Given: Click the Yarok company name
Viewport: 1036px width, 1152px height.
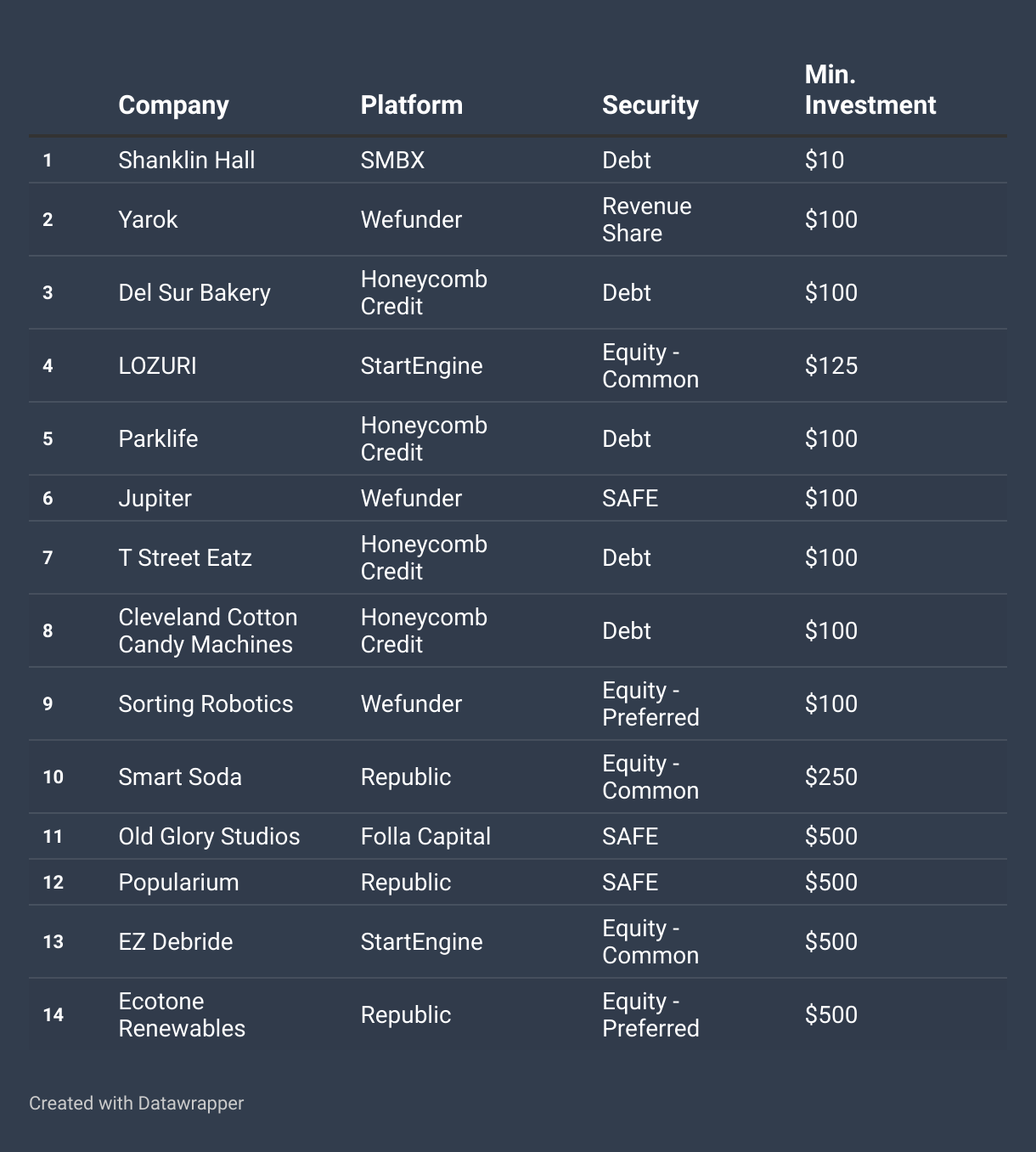Looking at the screenshot, I should 148,219.
